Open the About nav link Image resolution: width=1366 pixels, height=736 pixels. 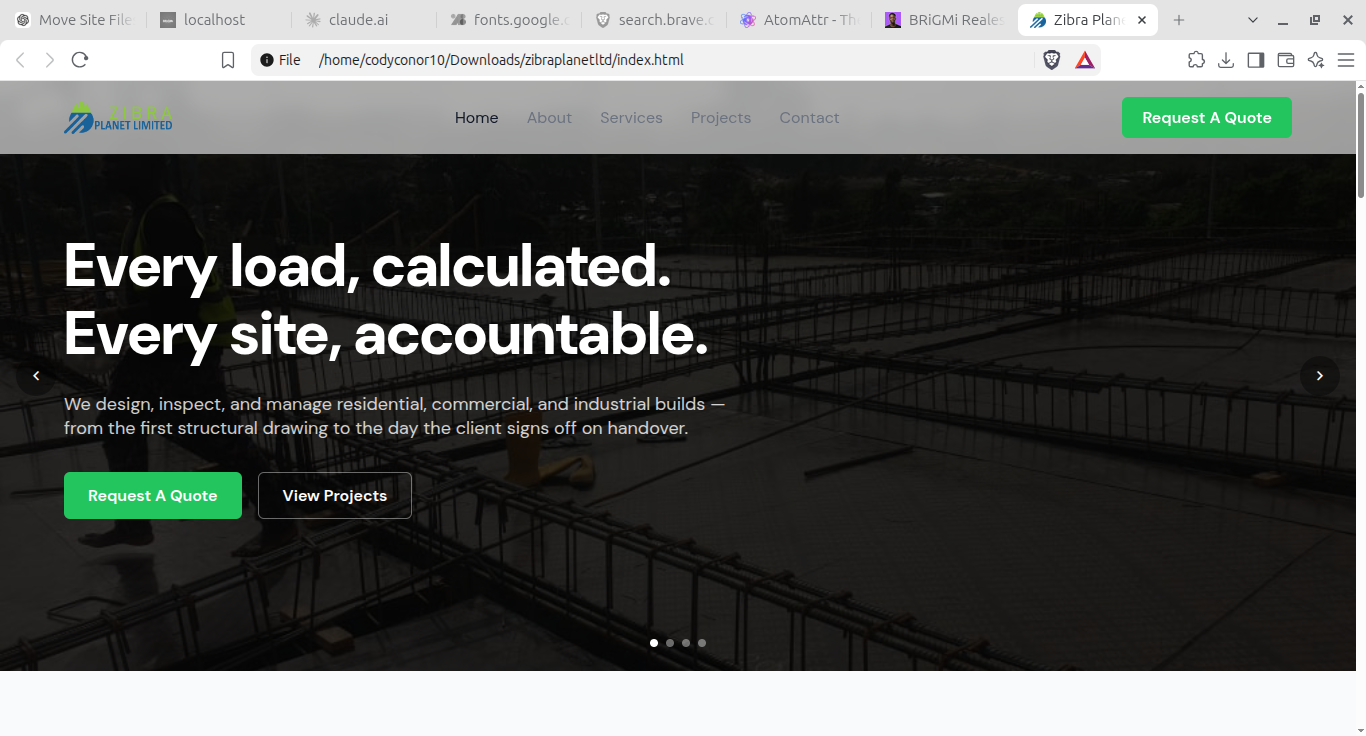pos(550,118)
